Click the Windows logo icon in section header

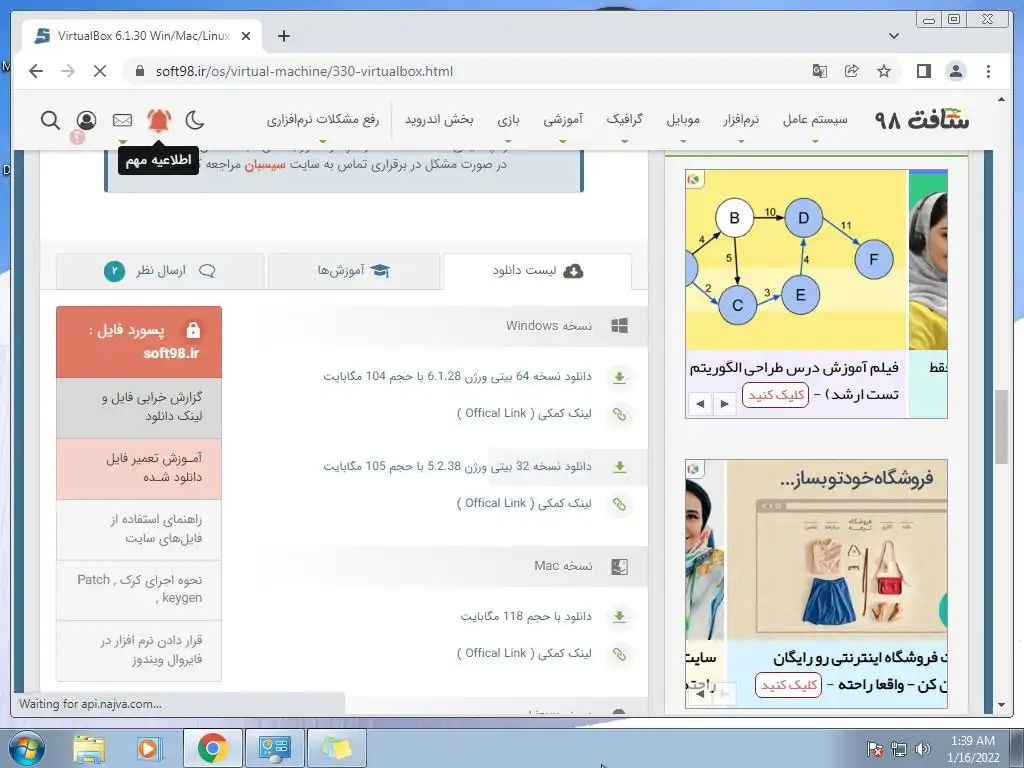coord(620,325)
